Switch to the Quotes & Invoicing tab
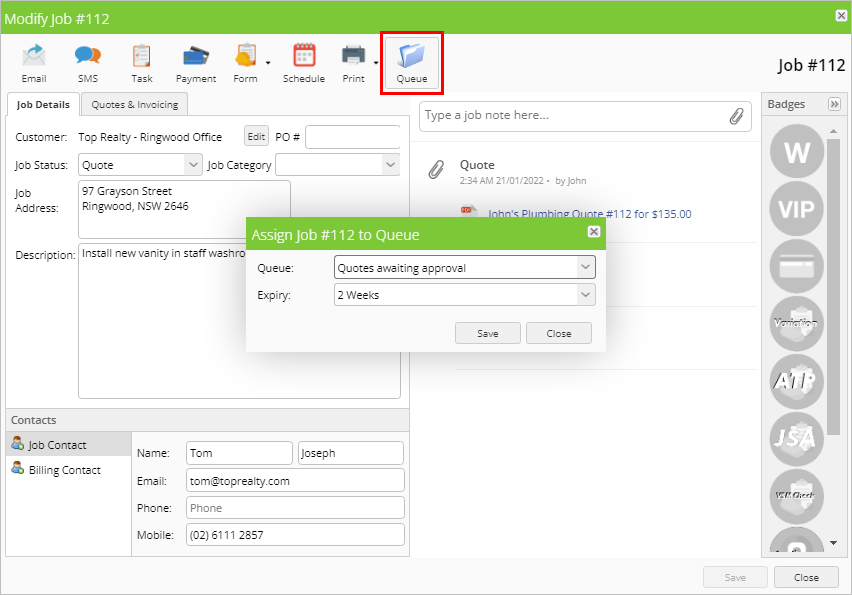The width and height of the screenshot is (852, 595). pyautogui.click(x=135, y=104)
